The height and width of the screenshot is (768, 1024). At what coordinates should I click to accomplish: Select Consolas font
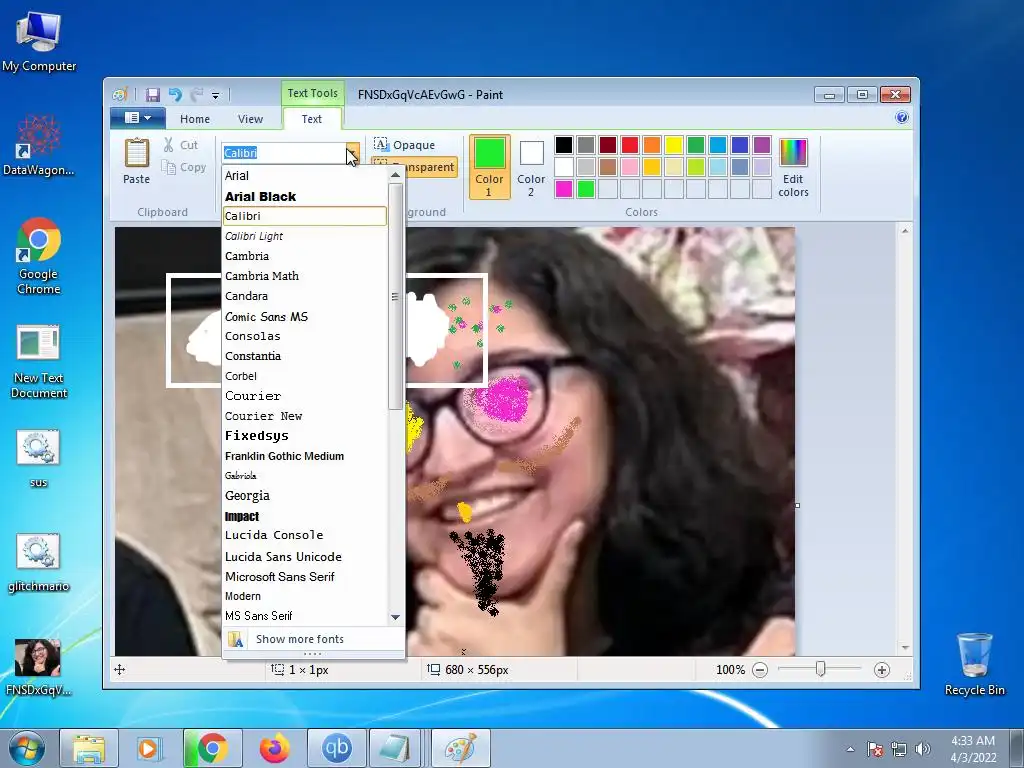tap(305, 336)
